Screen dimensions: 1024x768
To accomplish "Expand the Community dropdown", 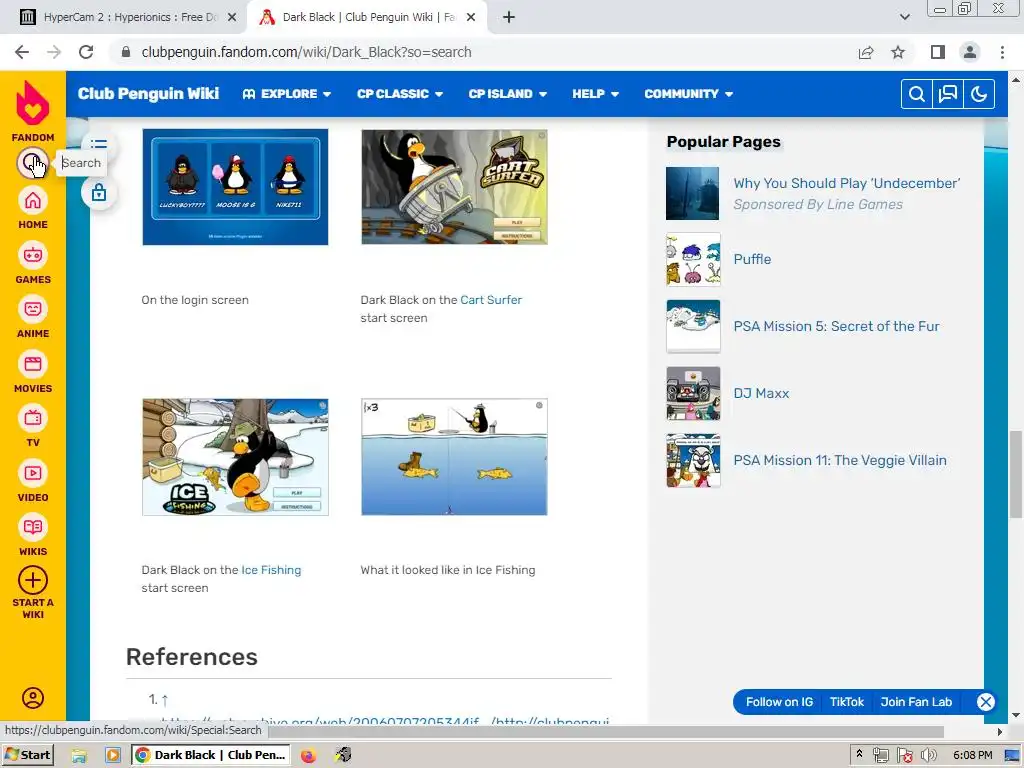I will (688, 94).
